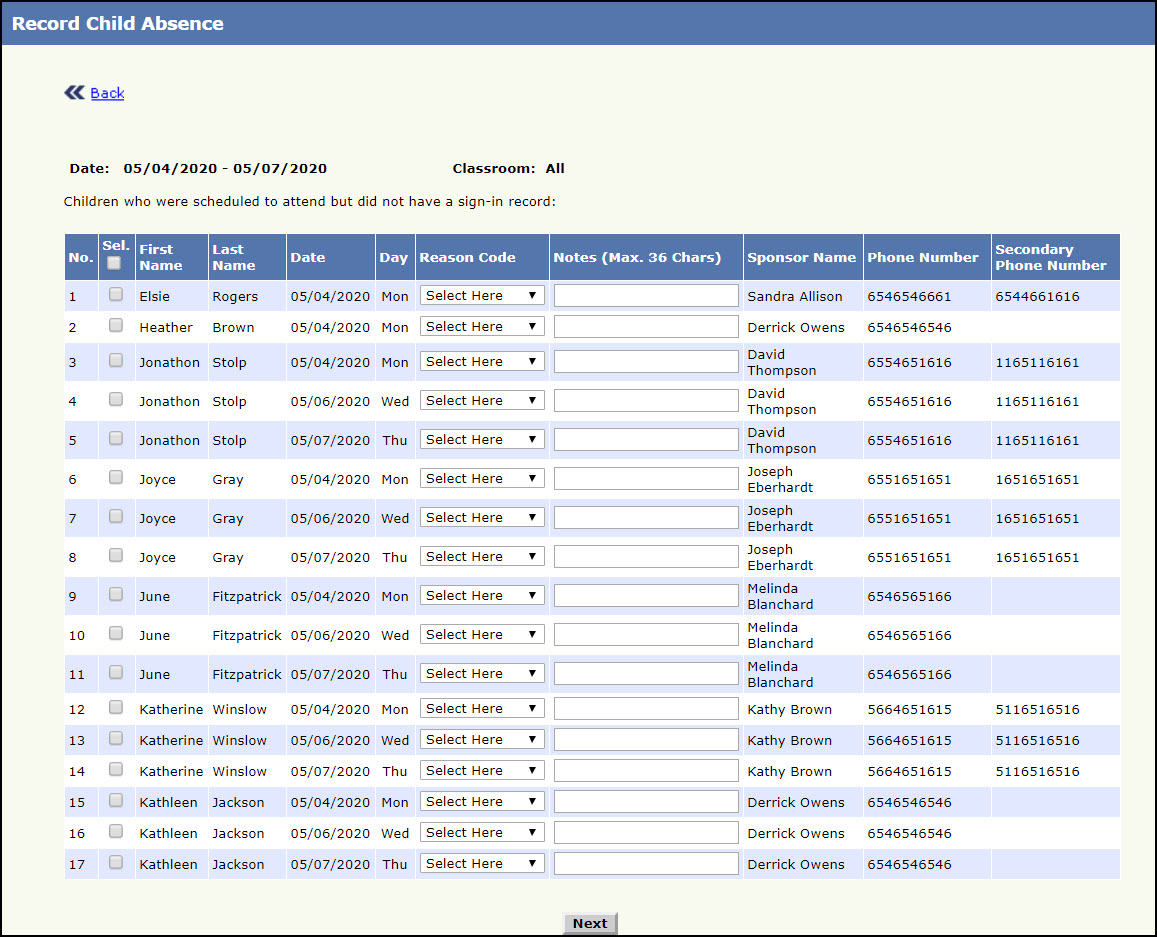1157x937 pixels.
Task: Toggle the select-all checkbox in header
Action: (x=114, y=263)
